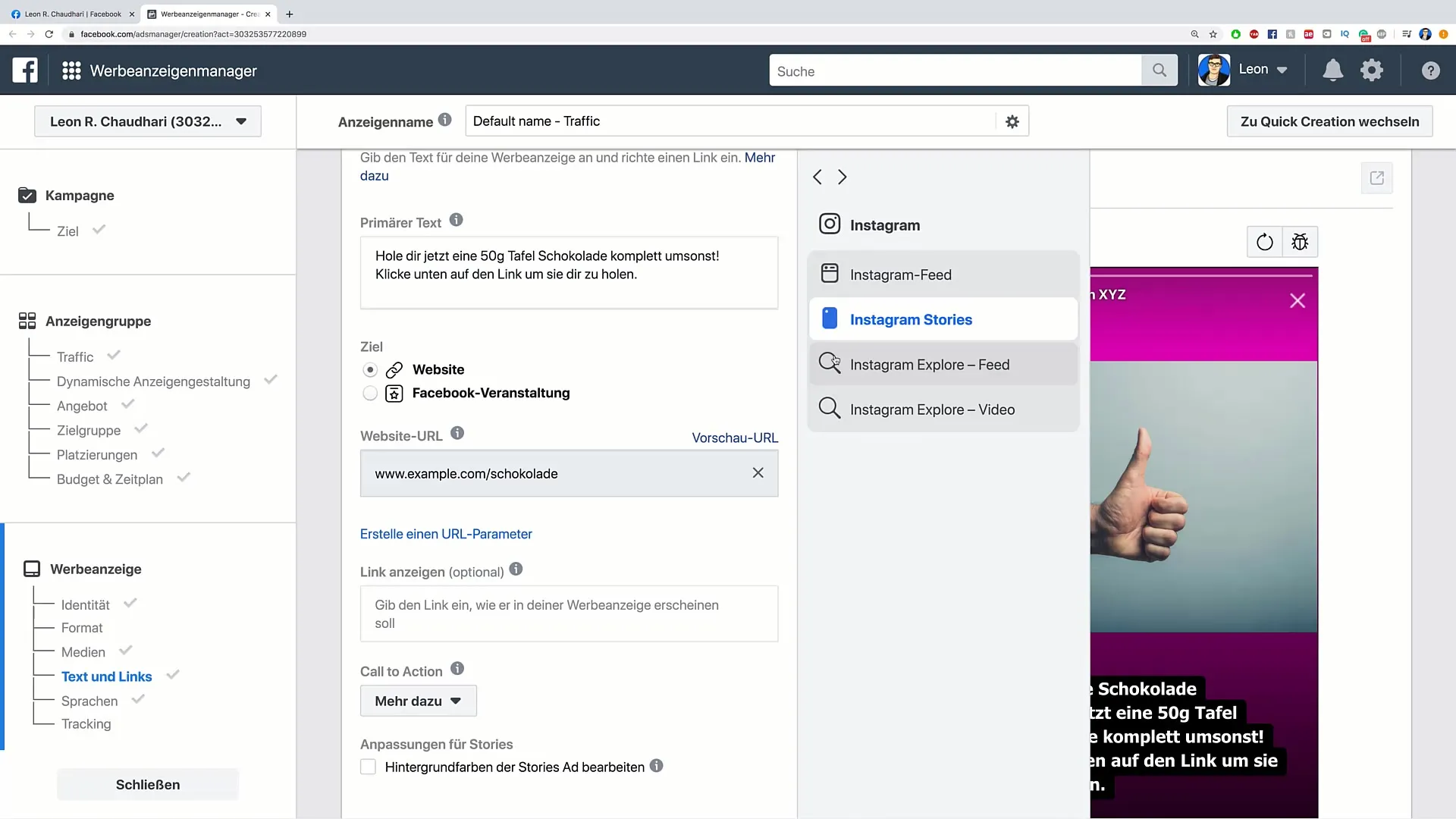Open Ziel under Kampagne
Viewport: 1456px width, 819px height.
pyautogui.click(x=67, y=231)
